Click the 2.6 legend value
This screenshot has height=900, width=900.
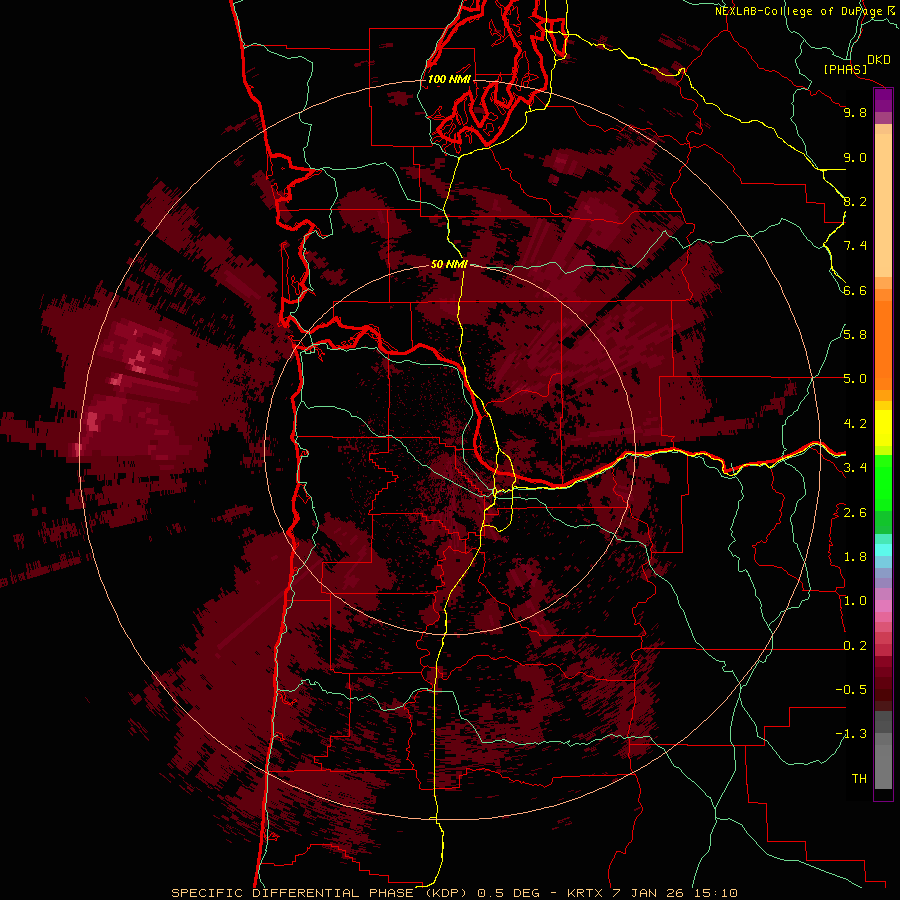pos(855,513)
